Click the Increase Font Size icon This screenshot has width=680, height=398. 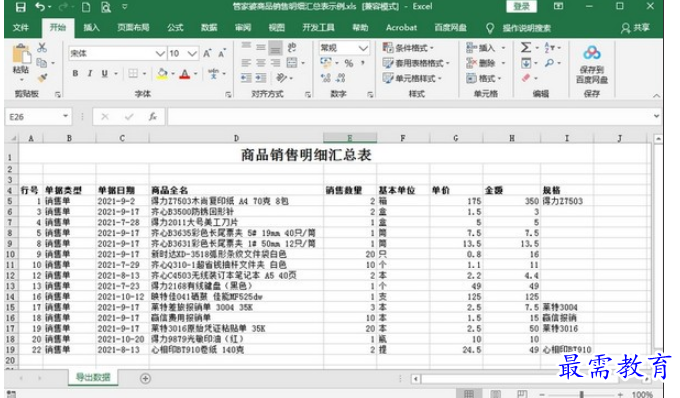(207, 53)
